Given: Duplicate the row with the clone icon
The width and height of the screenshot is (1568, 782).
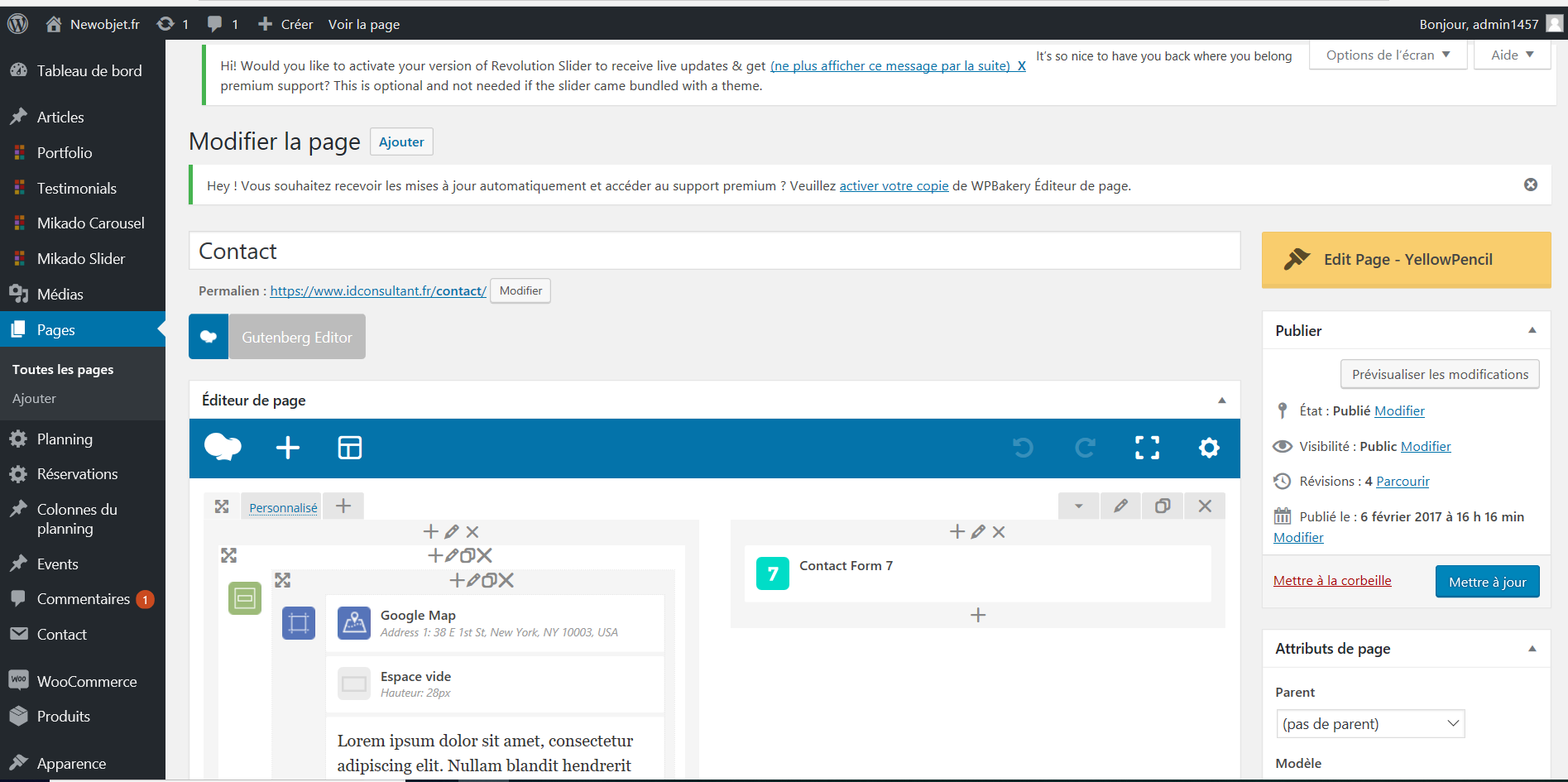Looking at the screenshot, I should [x=1163, y=506].
